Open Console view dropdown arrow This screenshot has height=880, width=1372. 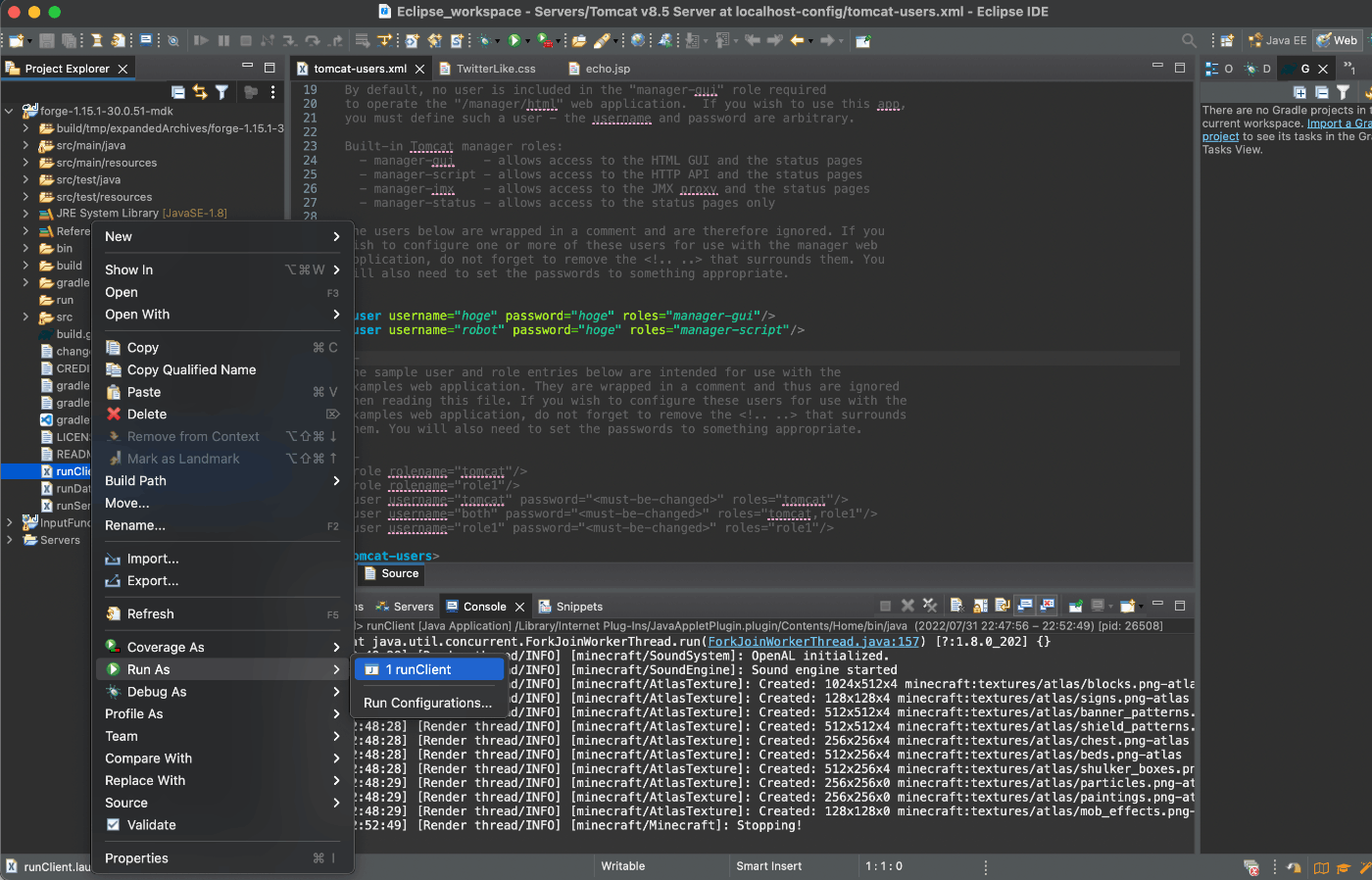coord(1141,607)
